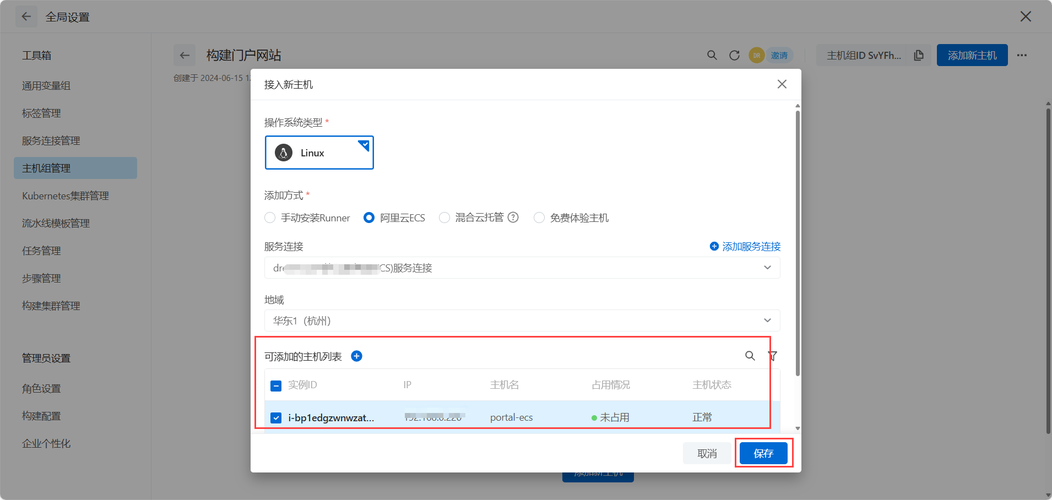Close the 接入新主机 dialog
The height and width of the screenshot is (500, 1052).
[782, 84]
